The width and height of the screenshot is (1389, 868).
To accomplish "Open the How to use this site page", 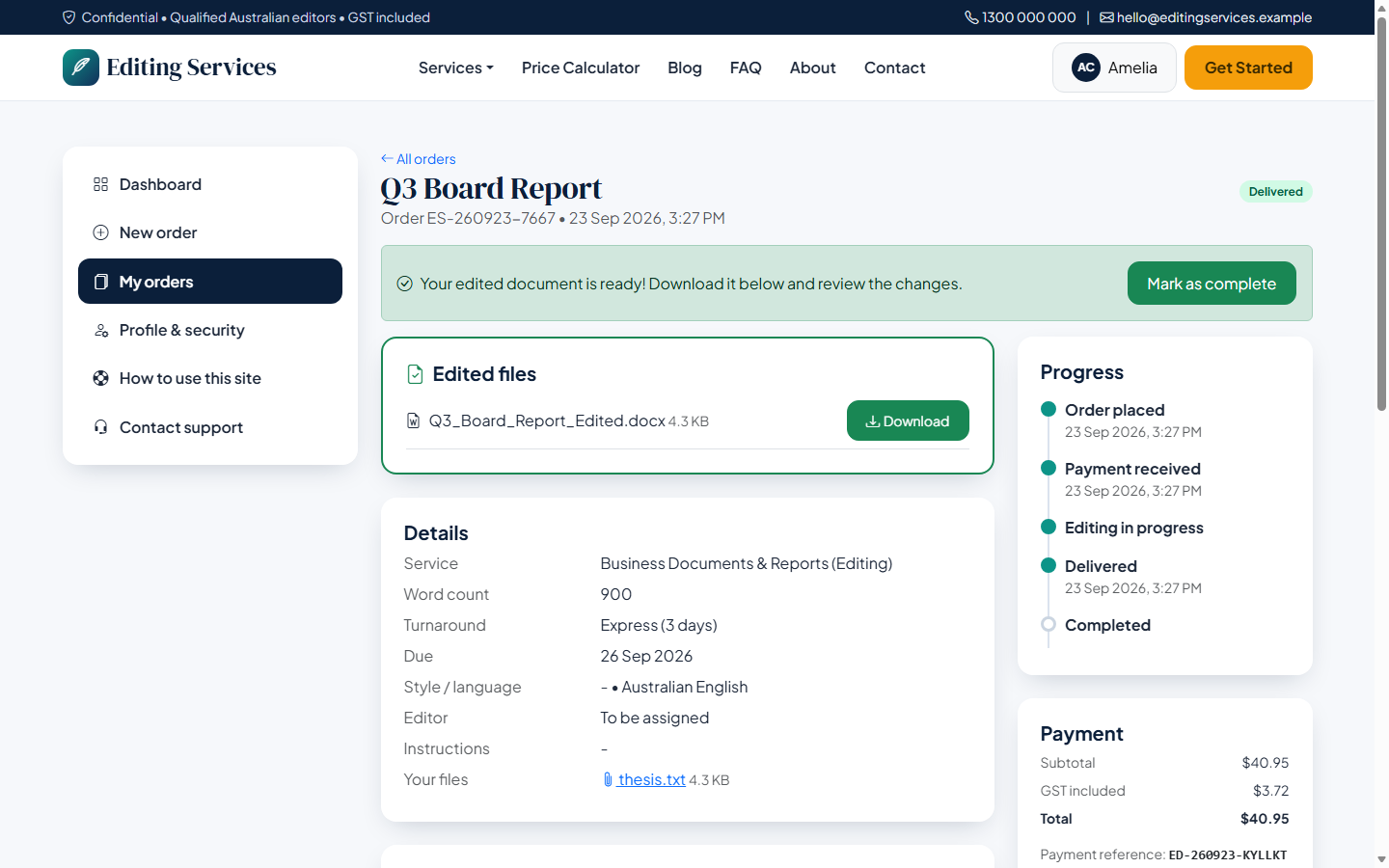I will click(210, 378).
